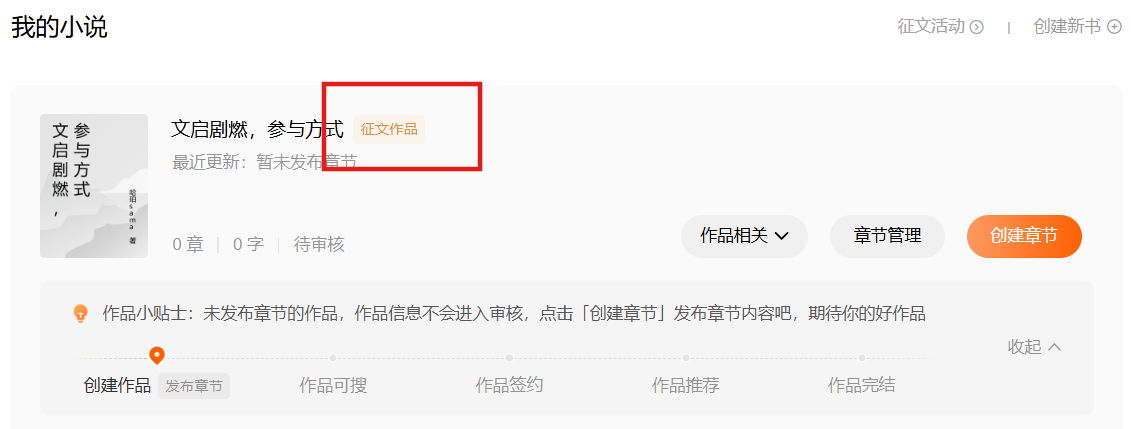Click the orange 创建章节 button
1131x429 pixels.
1024,236
